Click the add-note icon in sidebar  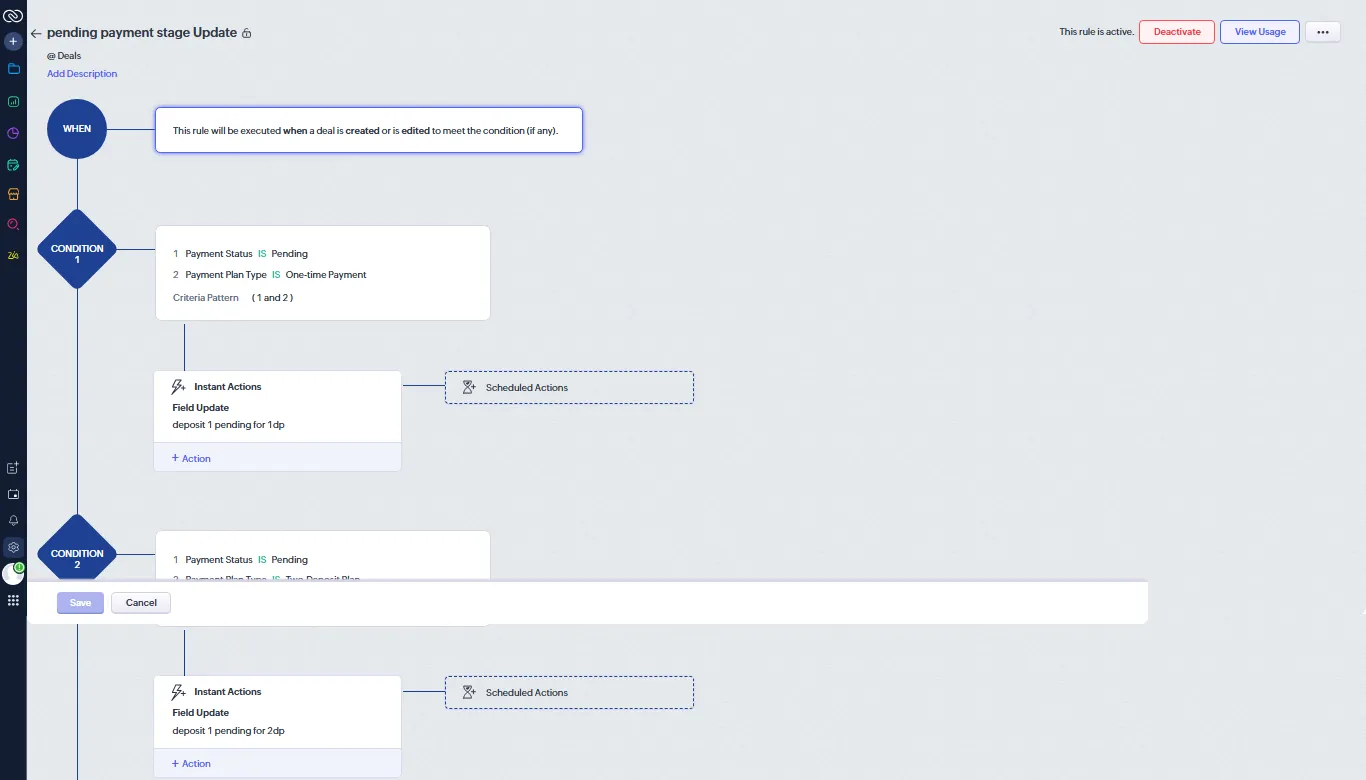[13, 468]
